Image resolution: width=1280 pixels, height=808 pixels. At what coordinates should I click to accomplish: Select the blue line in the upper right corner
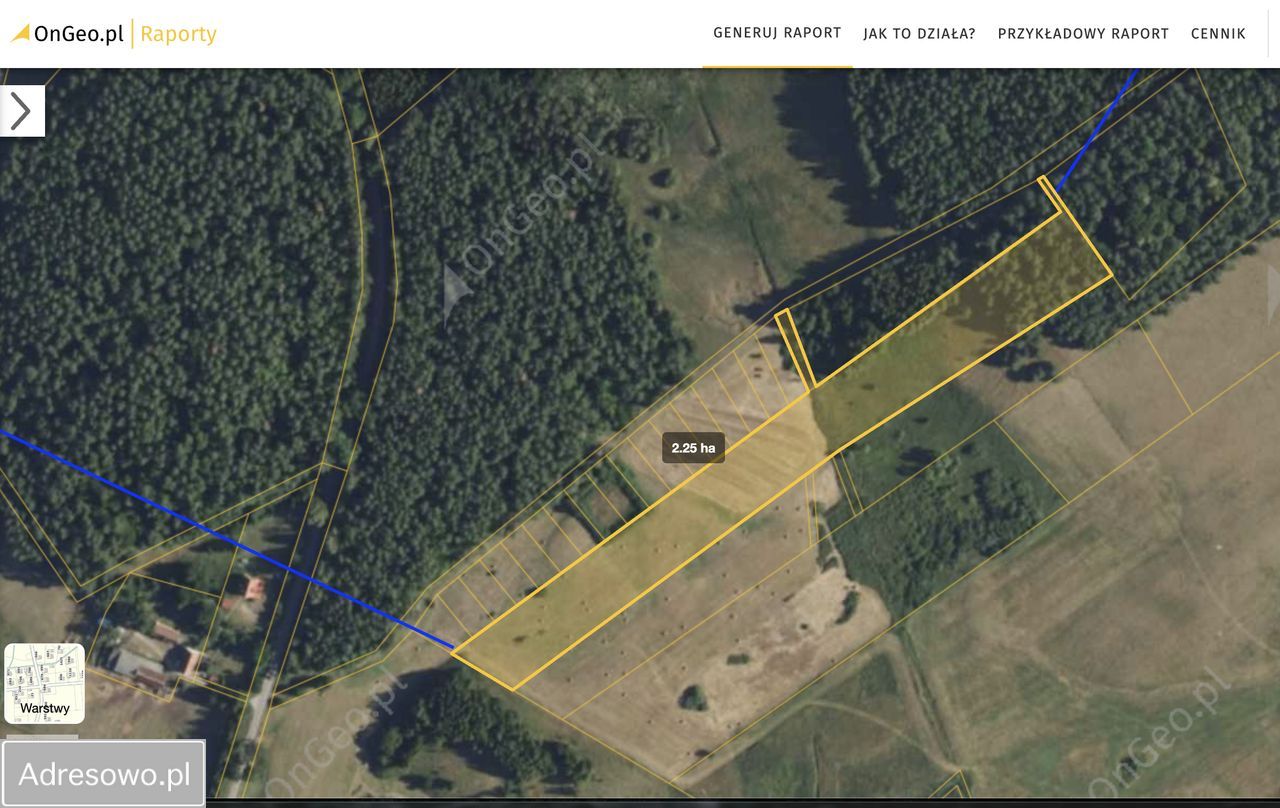[x=1097, y=128]
